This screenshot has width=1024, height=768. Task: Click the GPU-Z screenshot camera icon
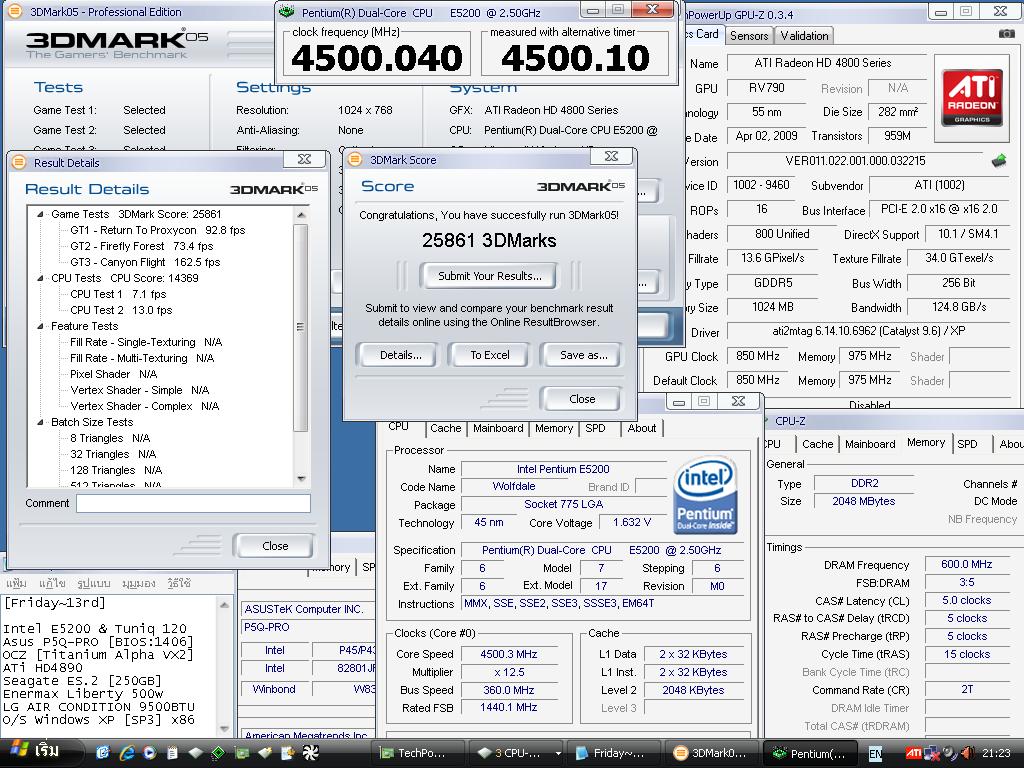1006,33
